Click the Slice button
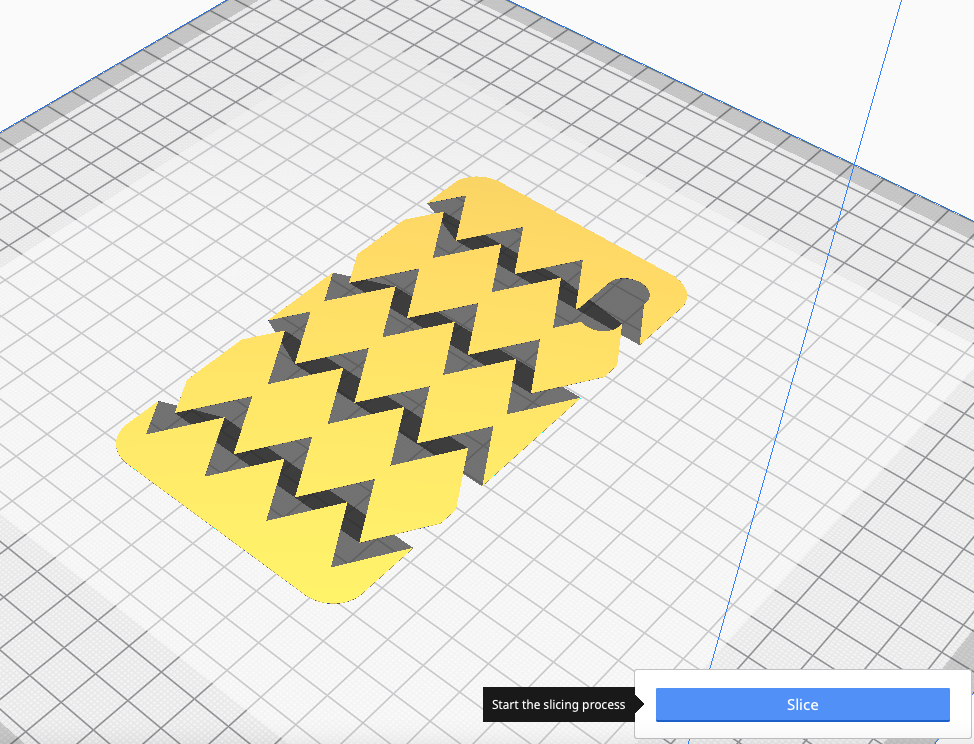974x744 pixels. (x=803, y=704)
